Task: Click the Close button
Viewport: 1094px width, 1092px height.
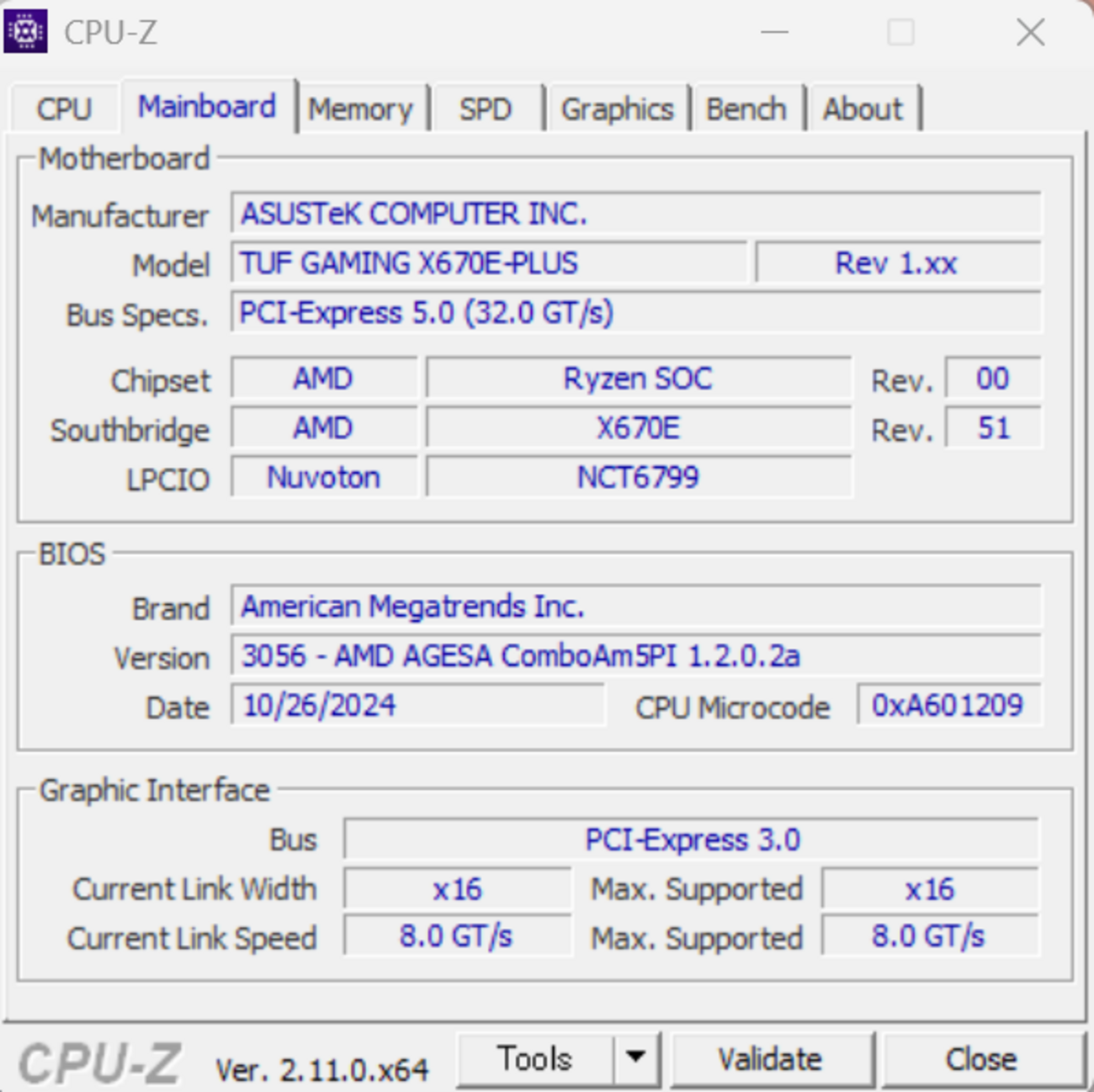Action: pos(979,1058)
